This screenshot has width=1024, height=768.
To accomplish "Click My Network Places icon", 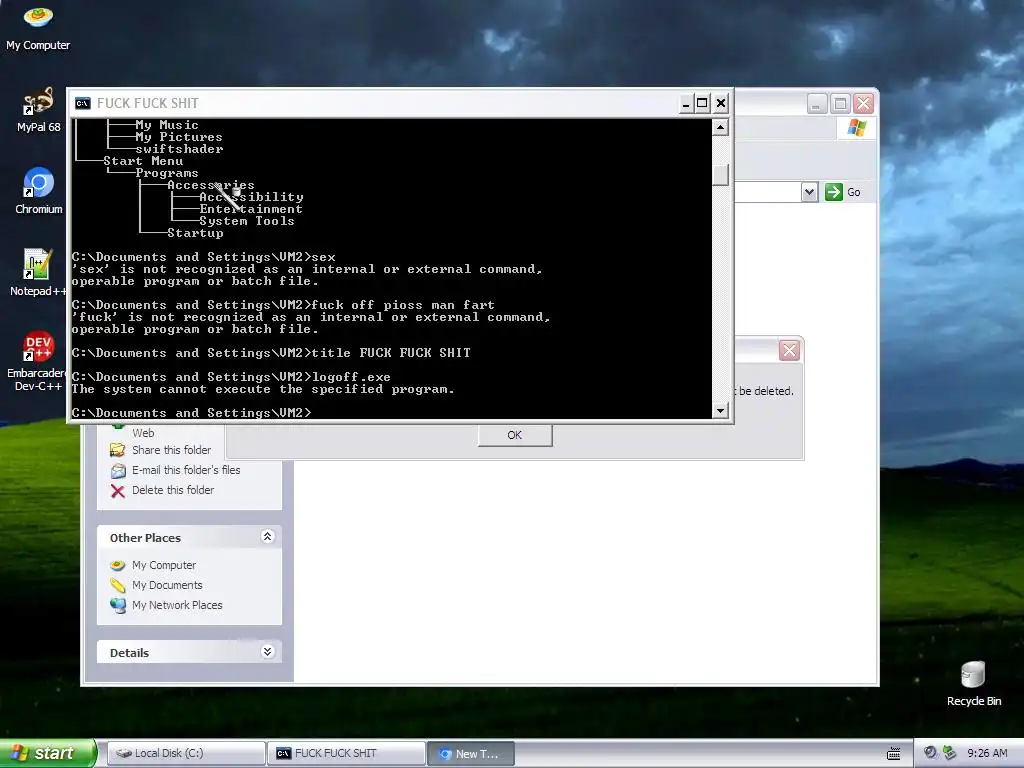I will (x=118, y=605).
